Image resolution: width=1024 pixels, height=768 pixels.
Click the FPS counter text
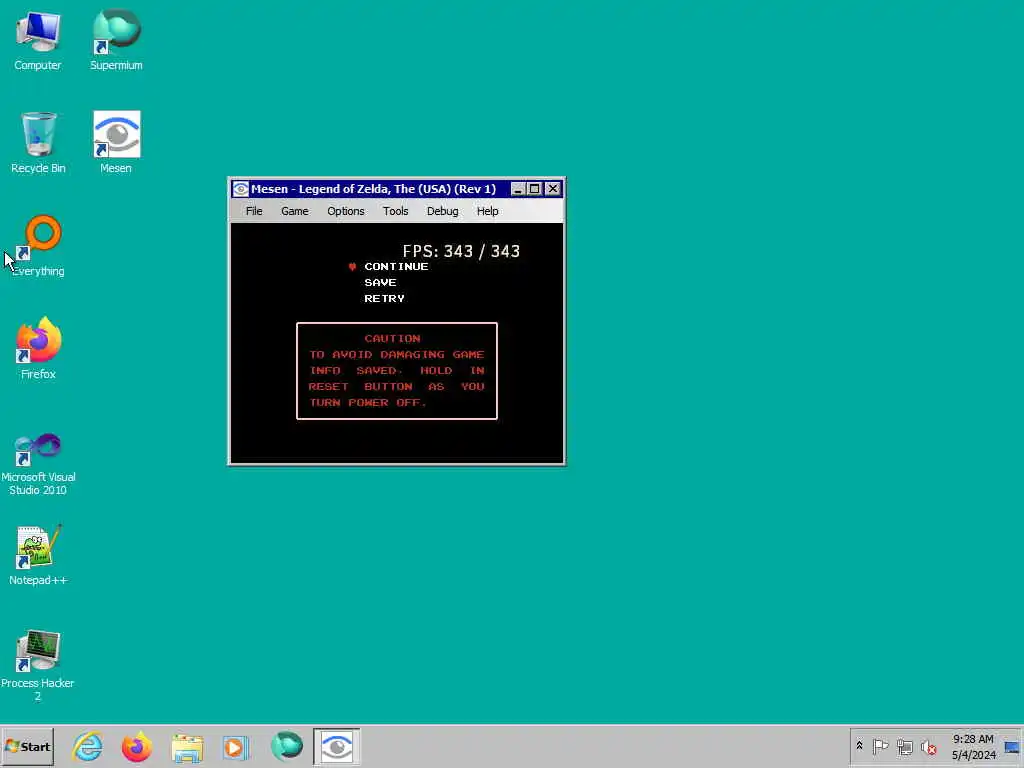click(x=461, y=251)
